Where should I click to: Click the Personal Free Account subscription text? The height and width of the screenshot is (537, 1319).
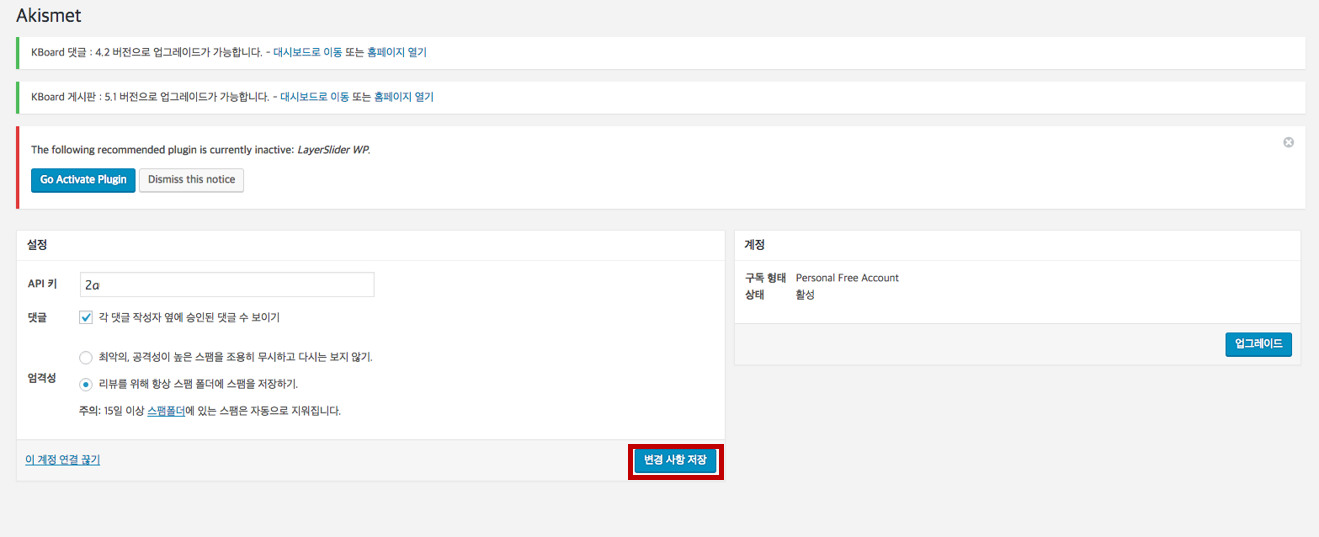click(x=847, y=278)
